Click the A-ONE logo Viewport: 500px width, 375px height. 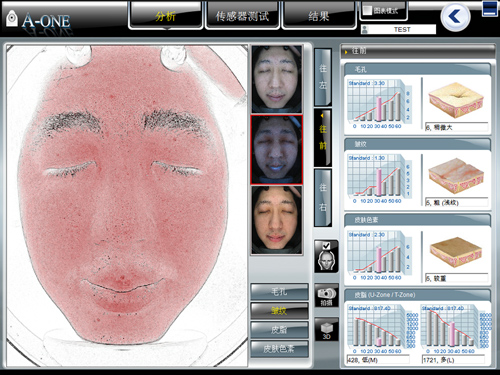point(38,20)
